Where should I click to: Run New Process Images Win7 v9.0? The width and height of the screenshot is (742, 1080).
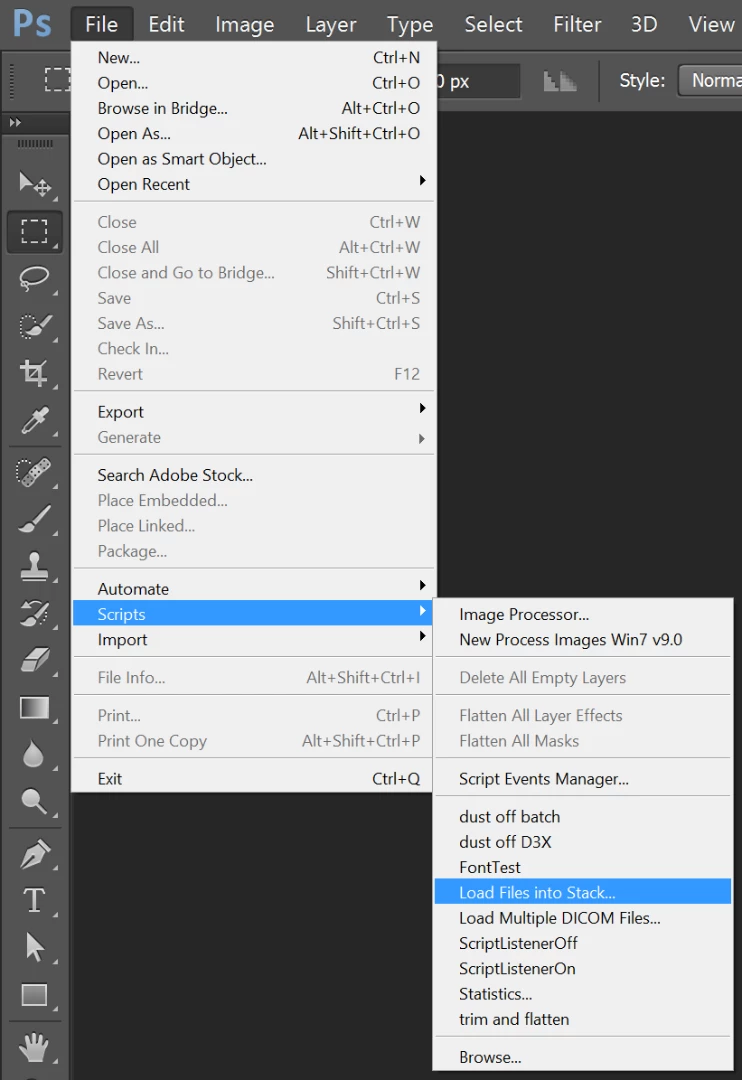tap(583, 640)
